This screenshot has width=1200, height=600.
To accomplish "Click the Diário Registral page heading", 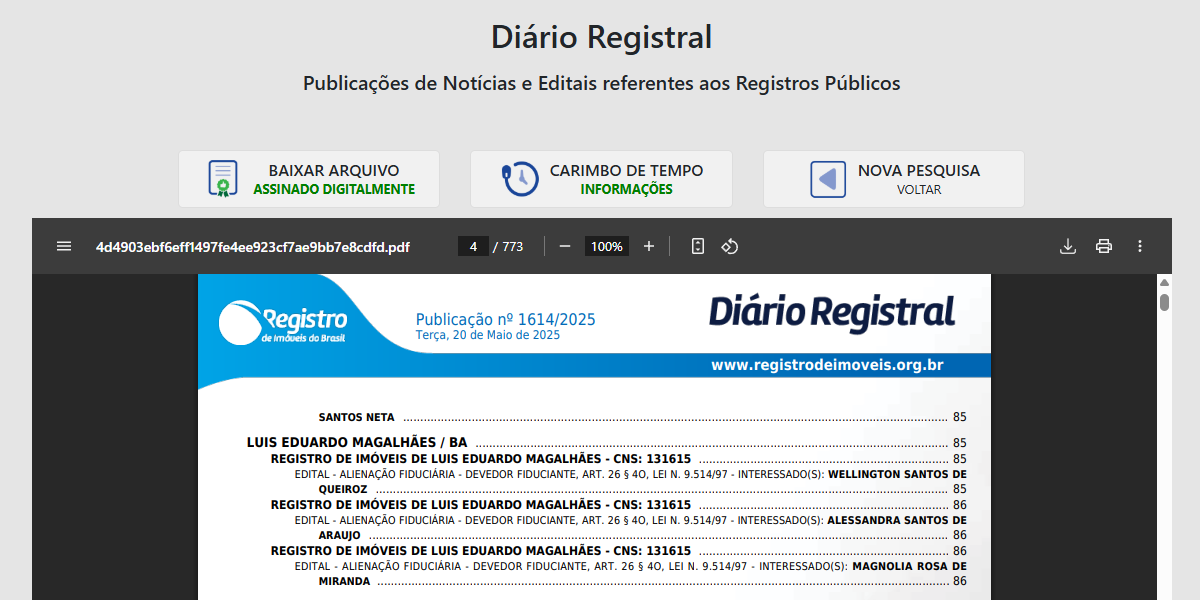I will 601,37.
